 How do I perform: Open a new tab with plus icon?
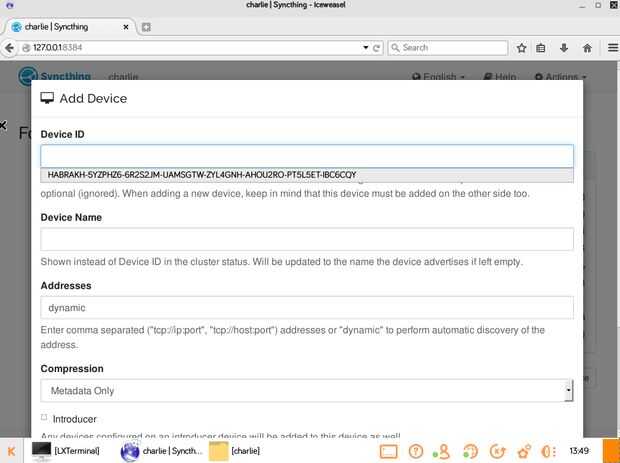(x=146, y=27)
